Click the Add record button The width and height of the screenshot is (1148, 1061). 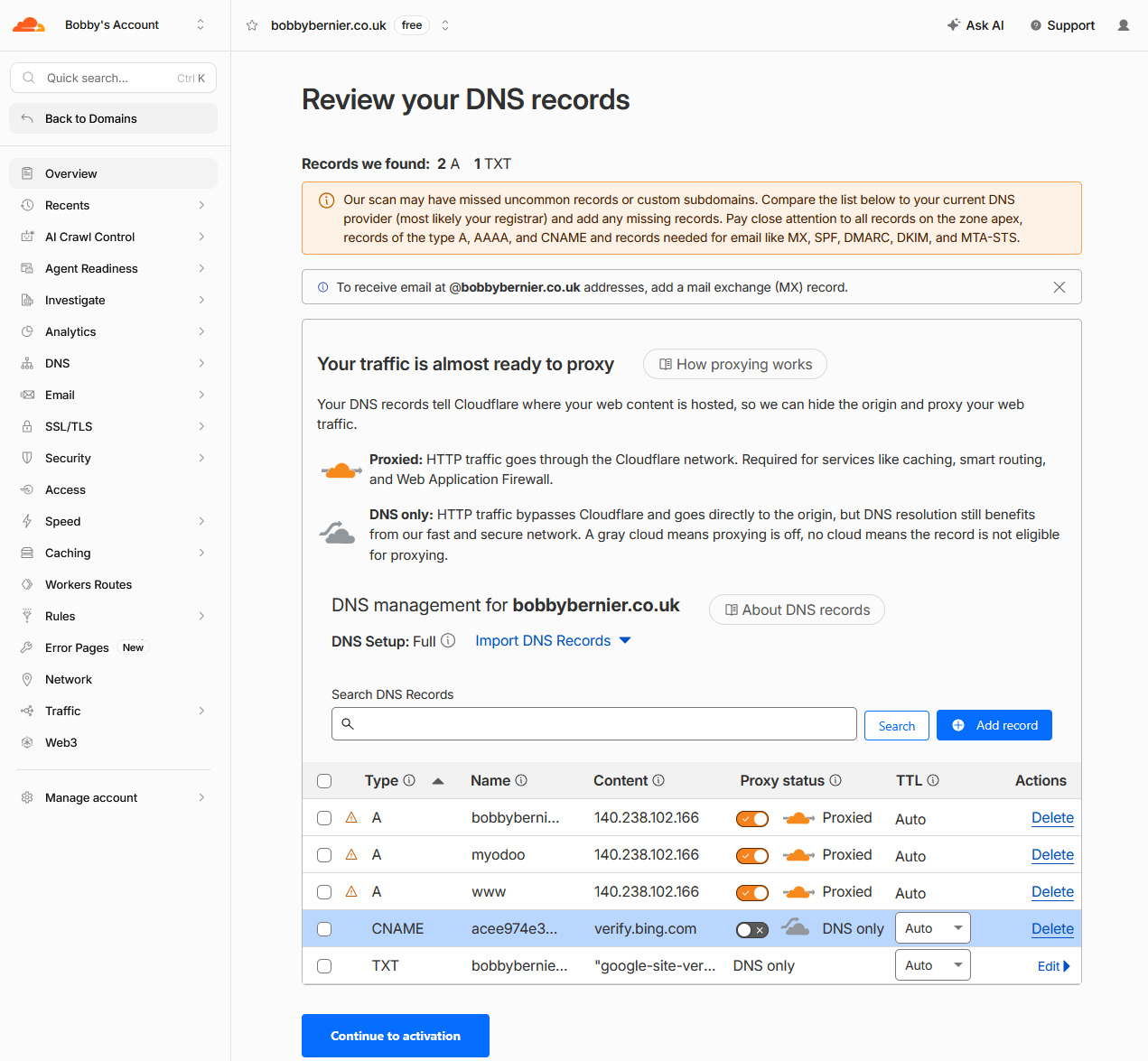(x=994, y=725)
